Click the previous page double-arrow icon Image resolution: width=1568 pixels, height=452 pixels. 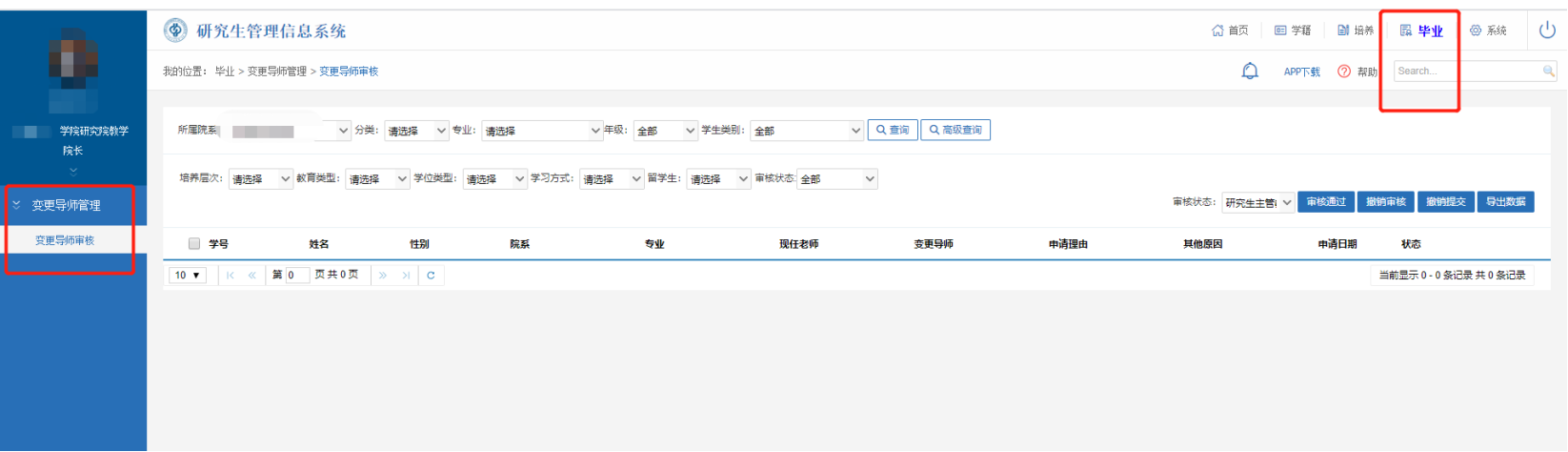point(252,276)
